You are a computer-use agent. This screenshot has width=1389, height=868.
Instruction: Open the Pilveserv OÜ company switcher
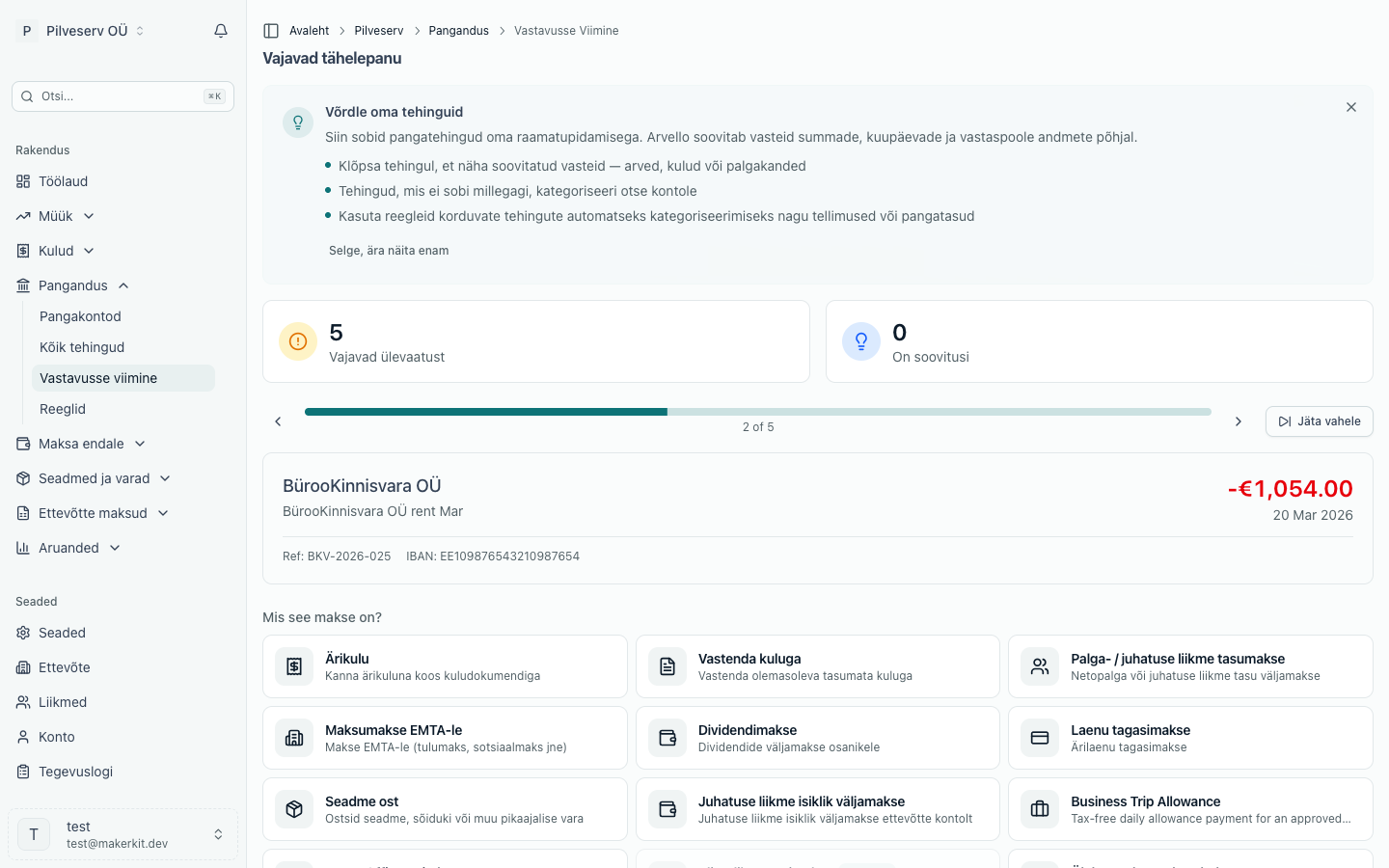[x=81, y=31]
